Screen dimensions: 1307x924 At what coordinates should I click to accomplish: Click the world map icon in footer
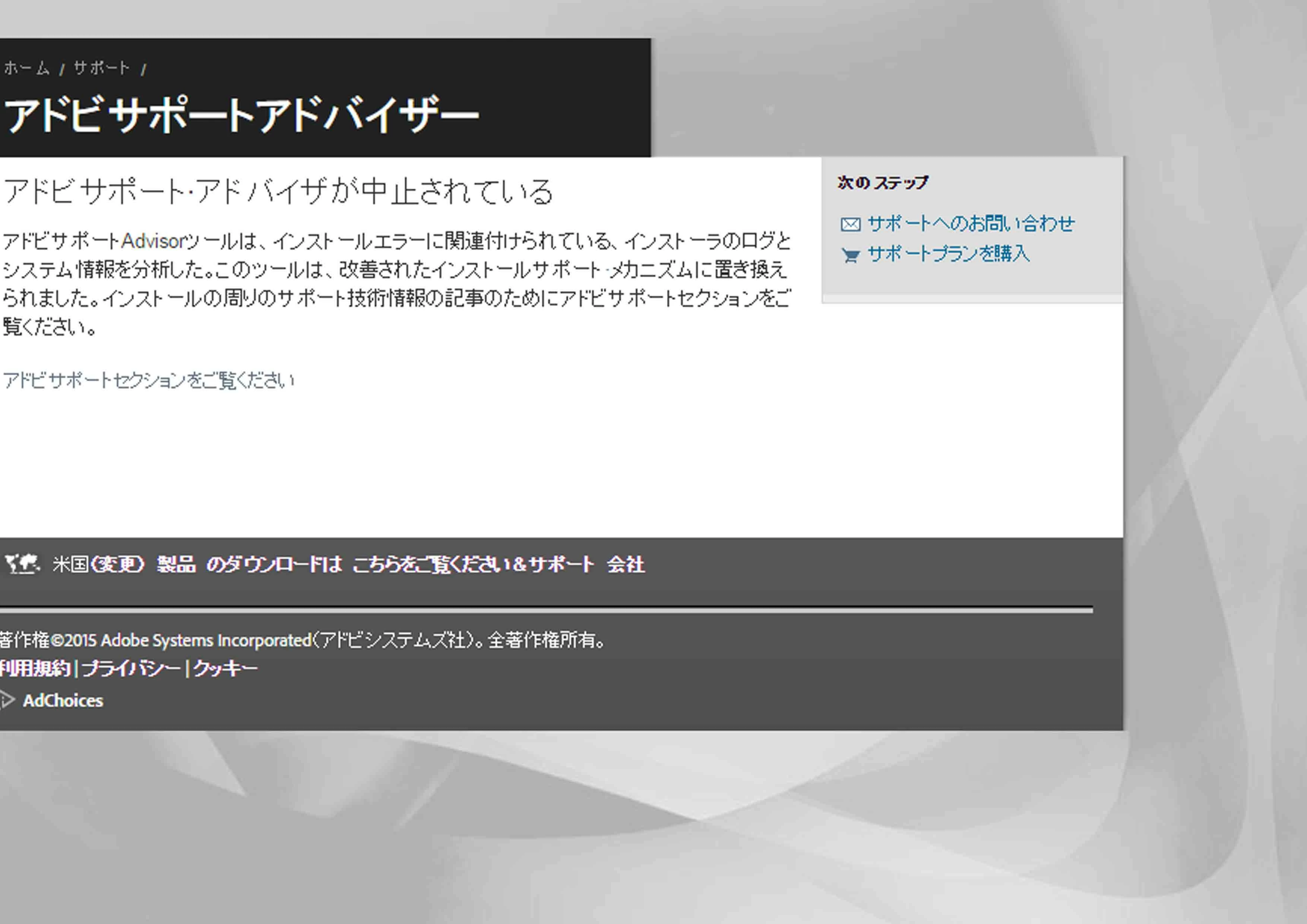click(22, 564)
